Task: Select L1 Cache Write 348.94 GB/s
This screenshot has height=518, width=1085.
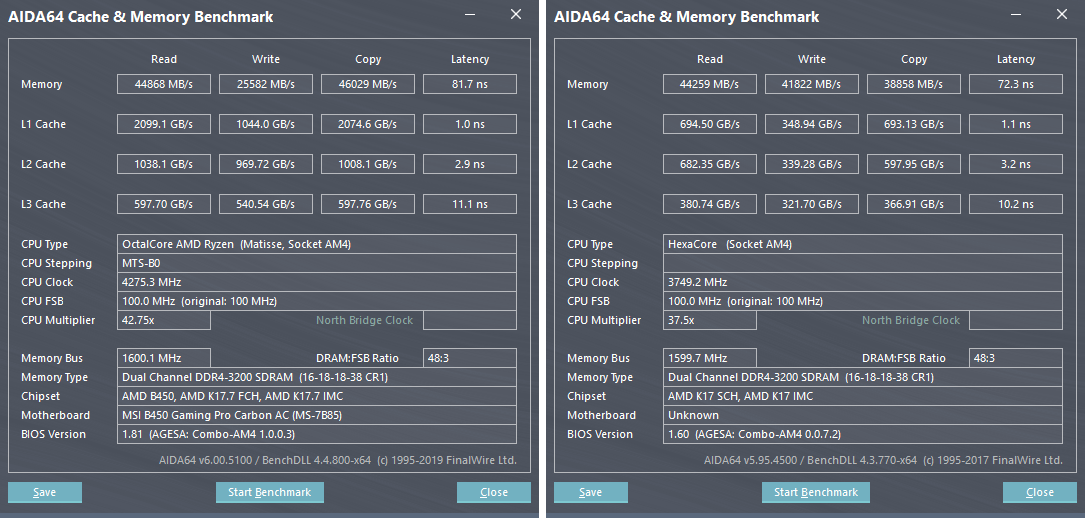Action: click(812, 124)
